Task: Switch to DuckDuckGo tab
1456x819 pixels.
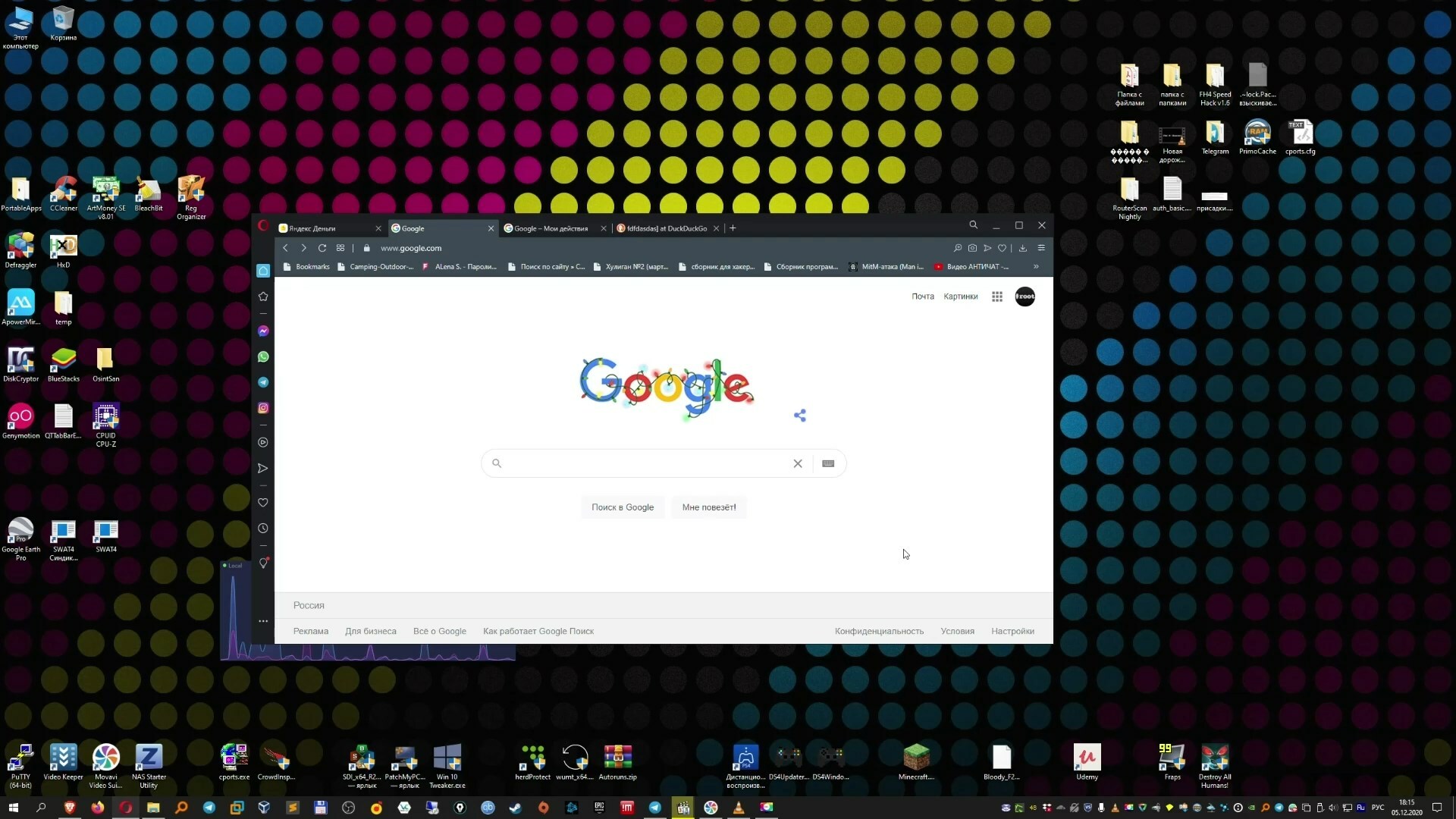Action: point(667,228)
